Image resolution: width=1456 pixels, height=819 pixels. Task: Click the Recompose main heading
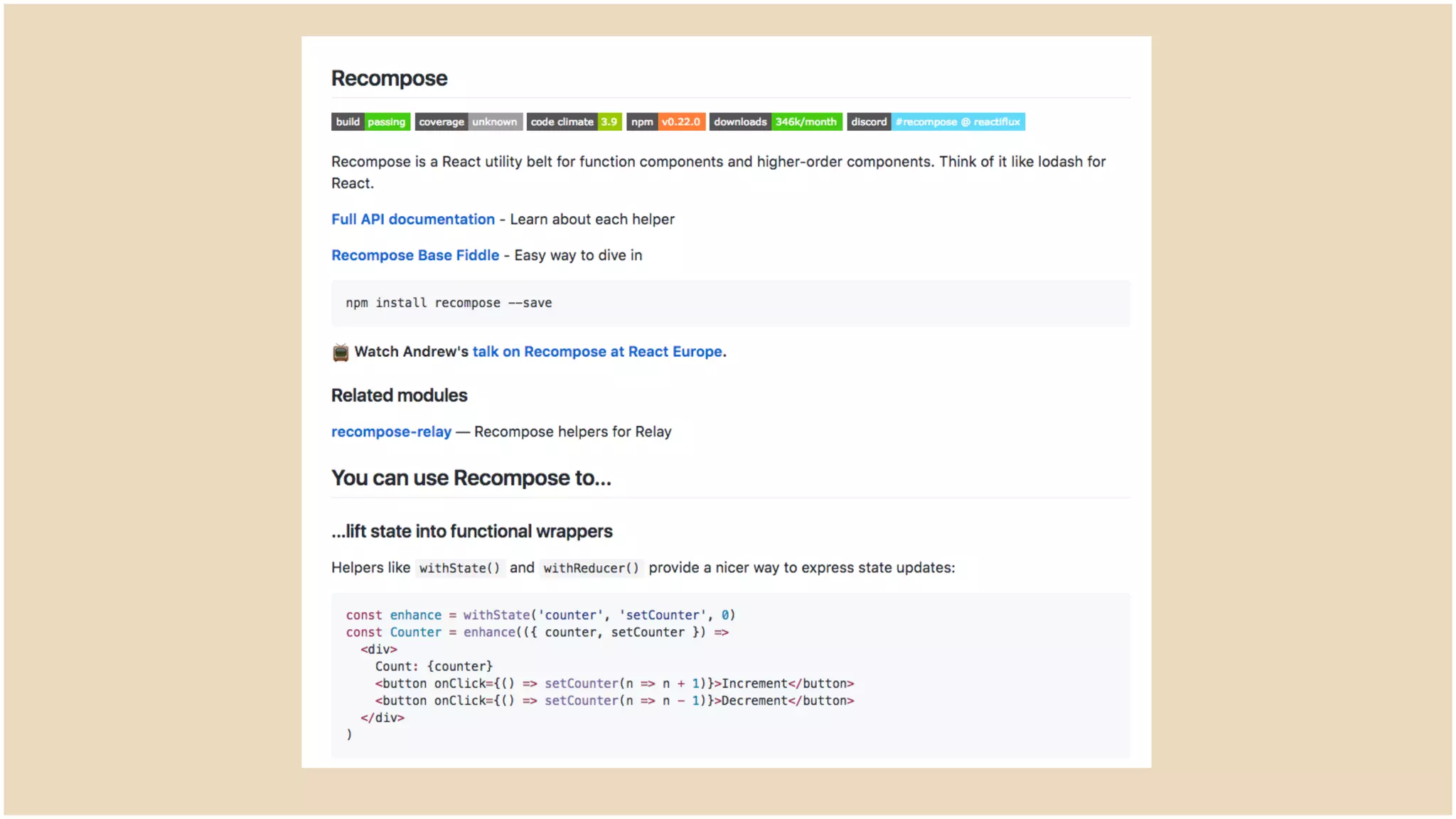coord(389,78)
